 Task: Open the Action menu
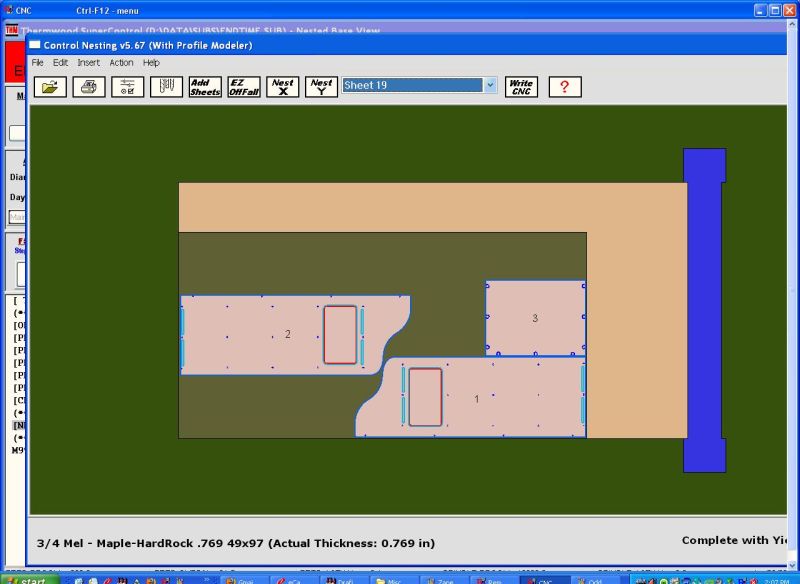(x=121, y=63)
